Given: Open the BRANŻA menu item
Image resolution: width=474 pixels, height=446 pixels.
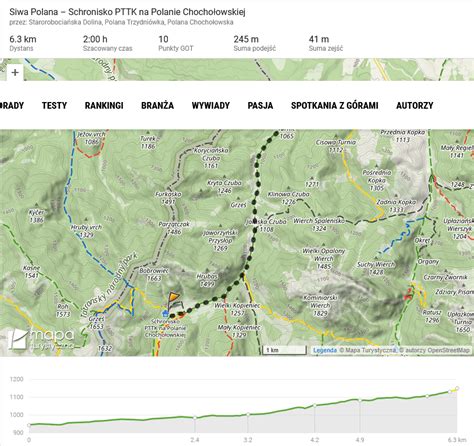Looking at the screenshot, I should 157,106.
